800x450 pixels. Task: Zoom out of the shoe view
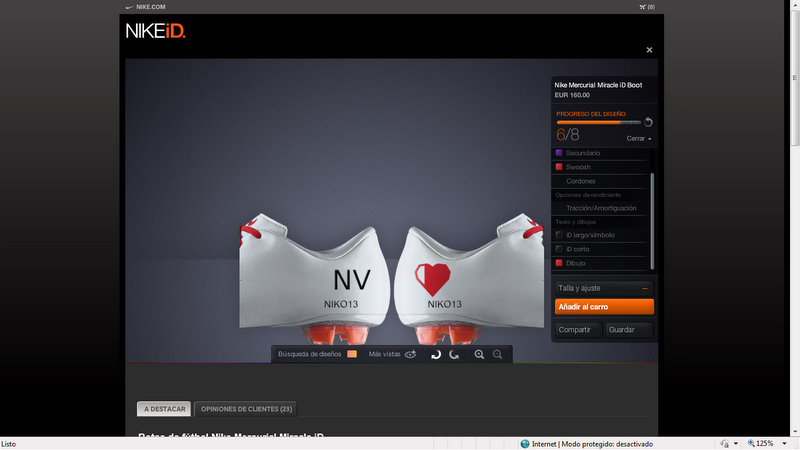click(497, 355)
